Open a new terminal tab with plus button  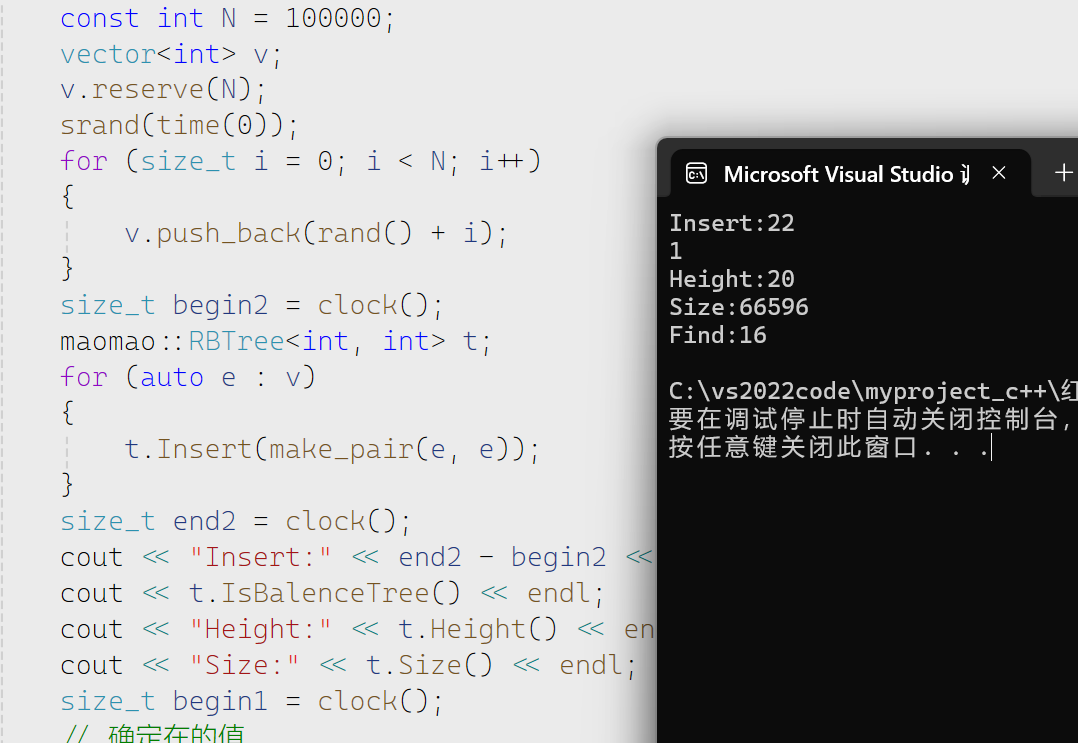(x=1064, y=173)
